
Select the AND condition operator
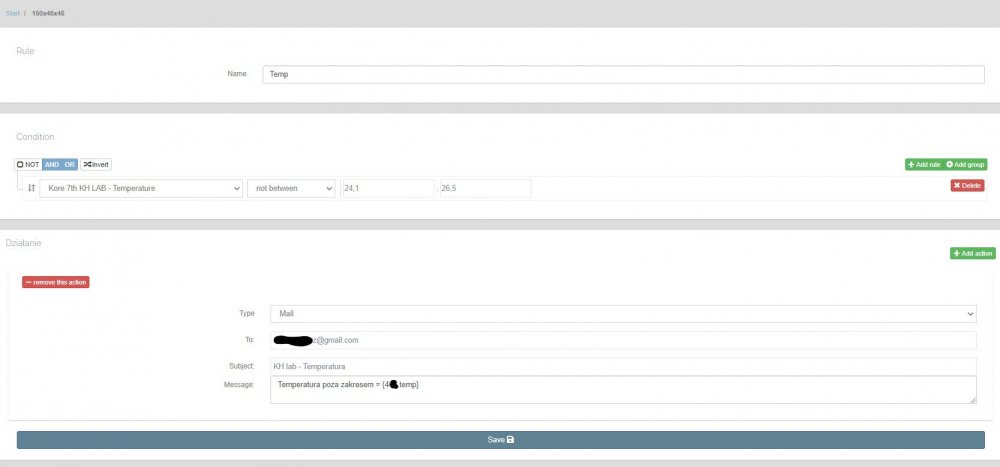click(51, 164)
